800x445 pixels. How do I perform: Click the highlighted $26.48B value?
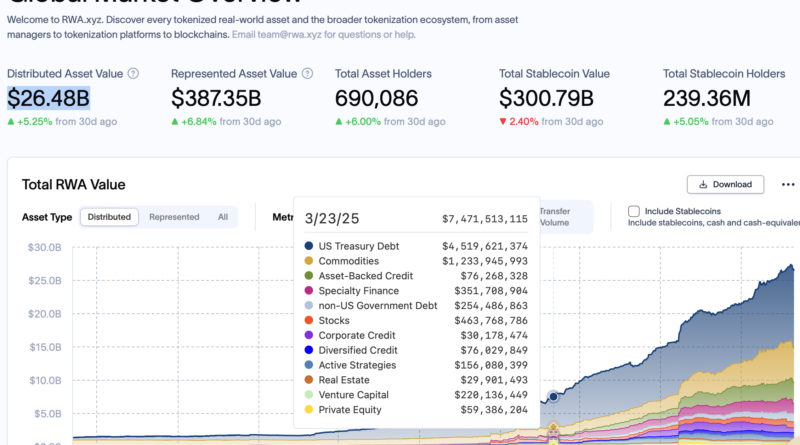(x=49, y=98)
